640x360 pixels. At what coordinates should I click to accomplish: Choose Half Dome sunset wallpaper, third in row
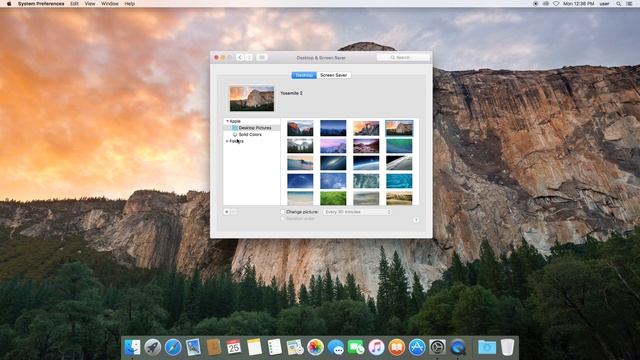(366, 128)
